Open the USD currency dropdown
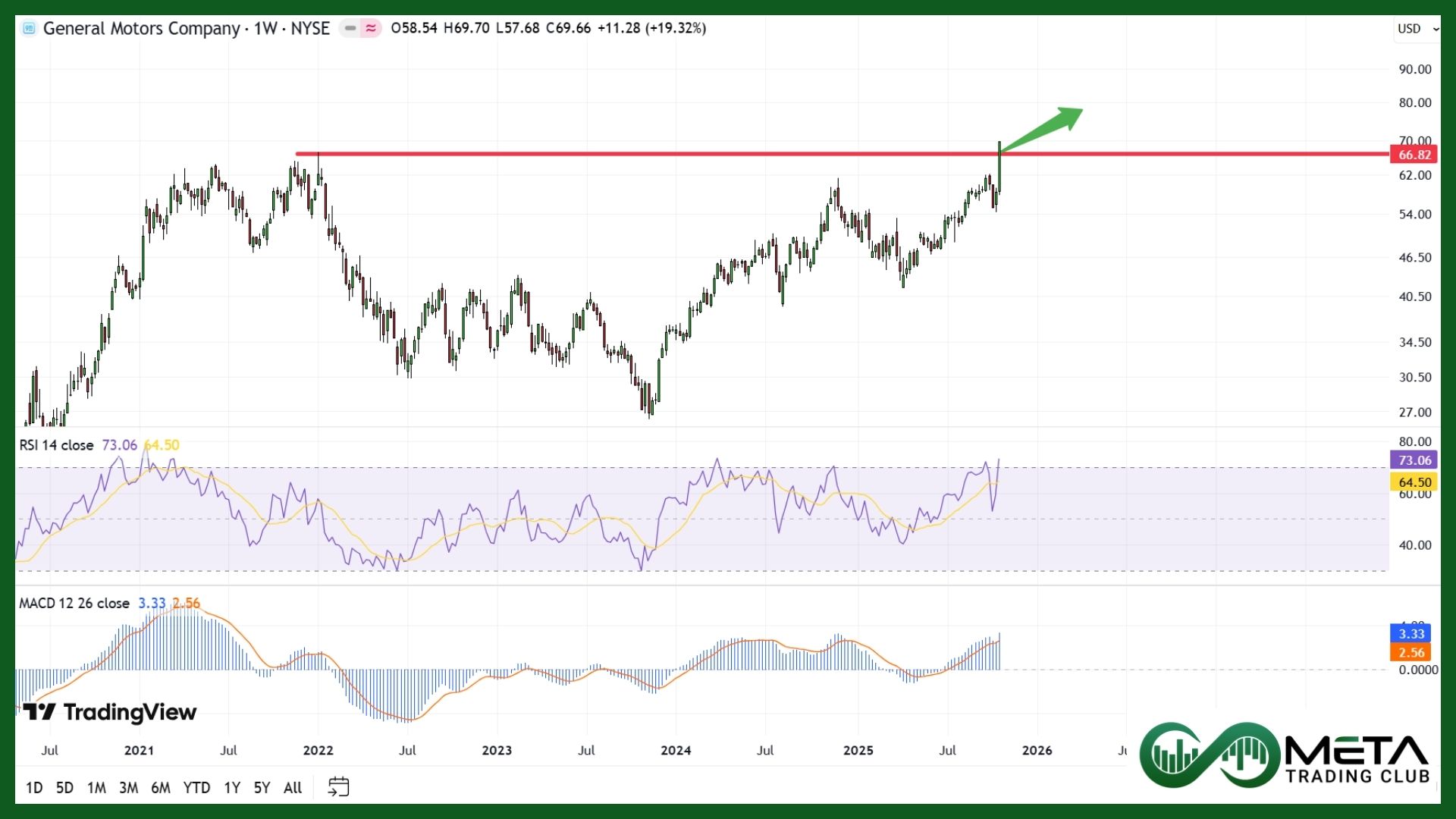 point(1417,29)
